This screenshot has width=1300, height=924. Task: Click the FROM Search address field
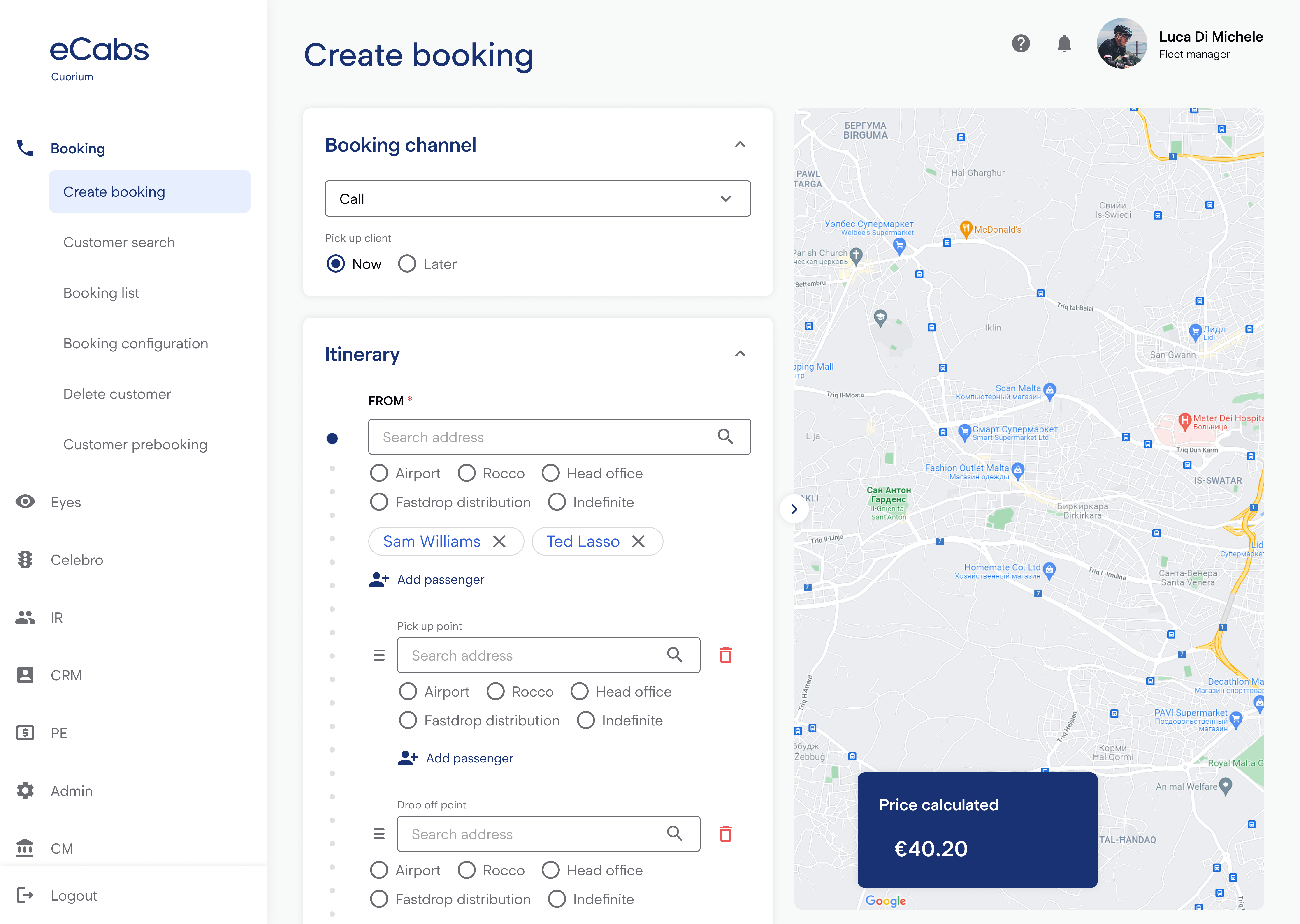click(x=559, y=437)
